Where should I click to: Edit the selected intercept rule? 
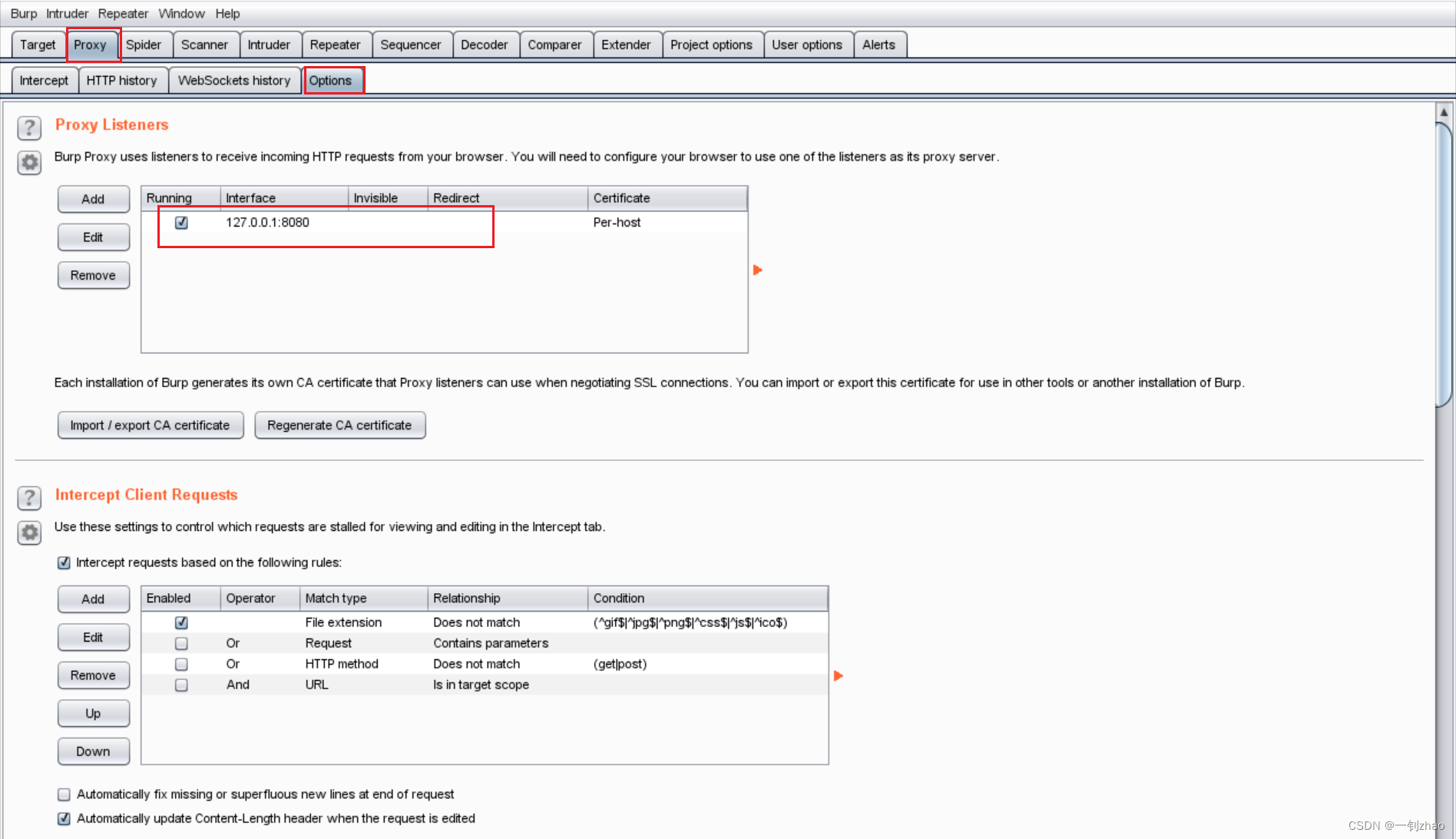point(93,637)
